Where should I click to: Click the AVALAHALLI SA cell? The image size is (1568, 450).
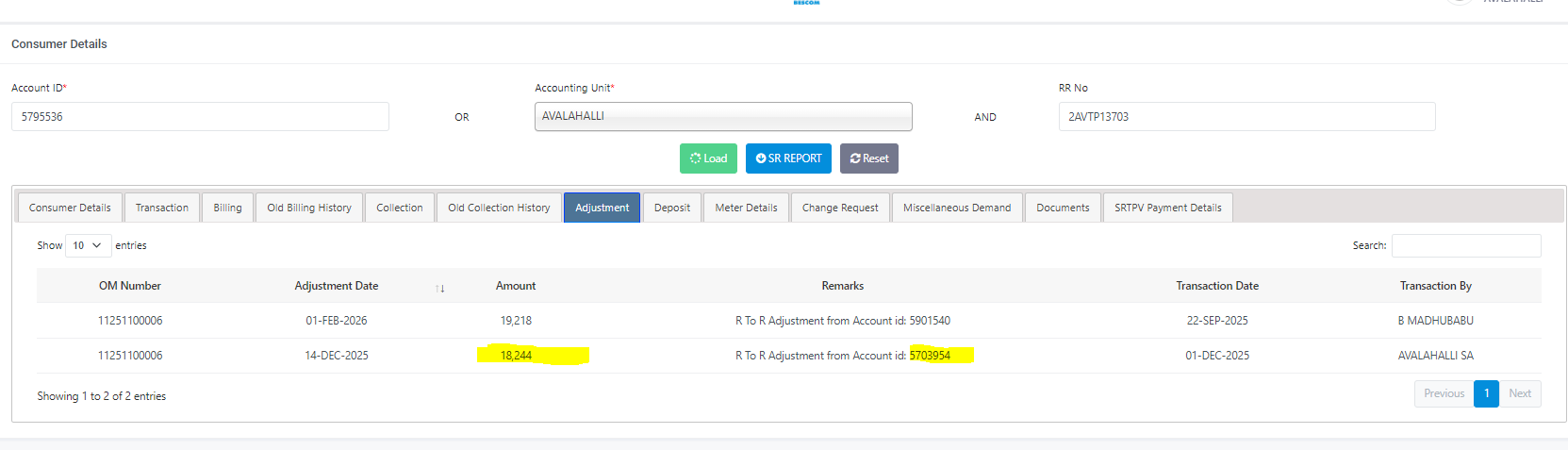(x=1436, y=356)
